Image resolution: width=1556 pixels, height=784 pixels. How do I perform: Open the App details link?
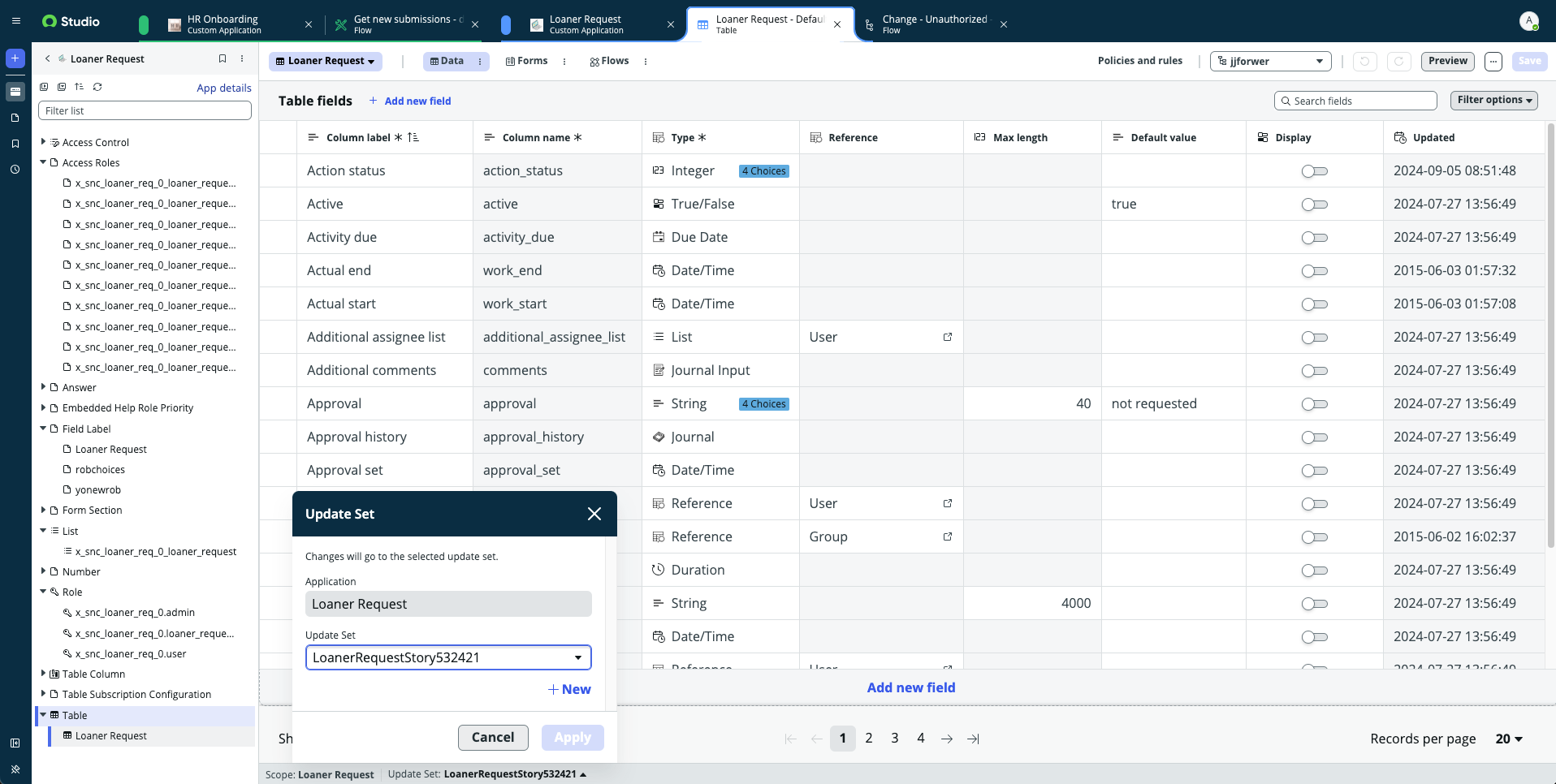pyautogui.click(x=223, y=88)
